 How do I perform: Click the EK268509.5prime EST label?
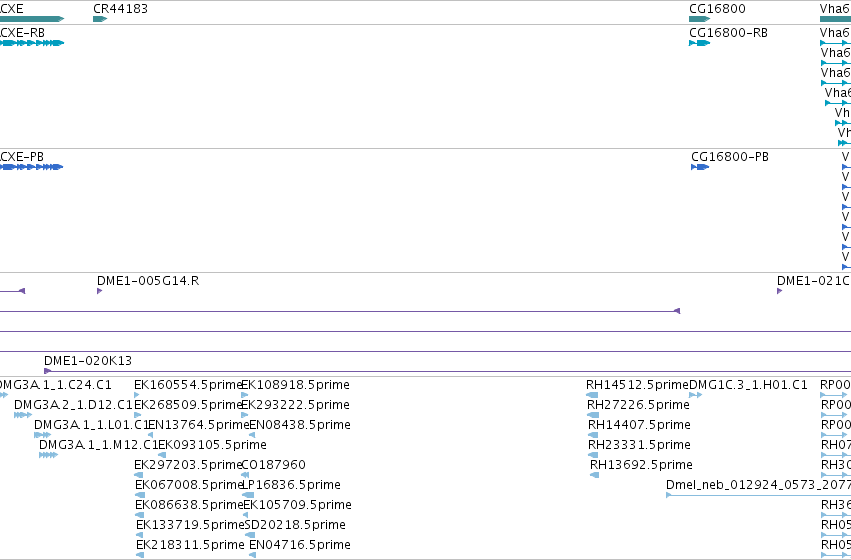pos(188,405)
